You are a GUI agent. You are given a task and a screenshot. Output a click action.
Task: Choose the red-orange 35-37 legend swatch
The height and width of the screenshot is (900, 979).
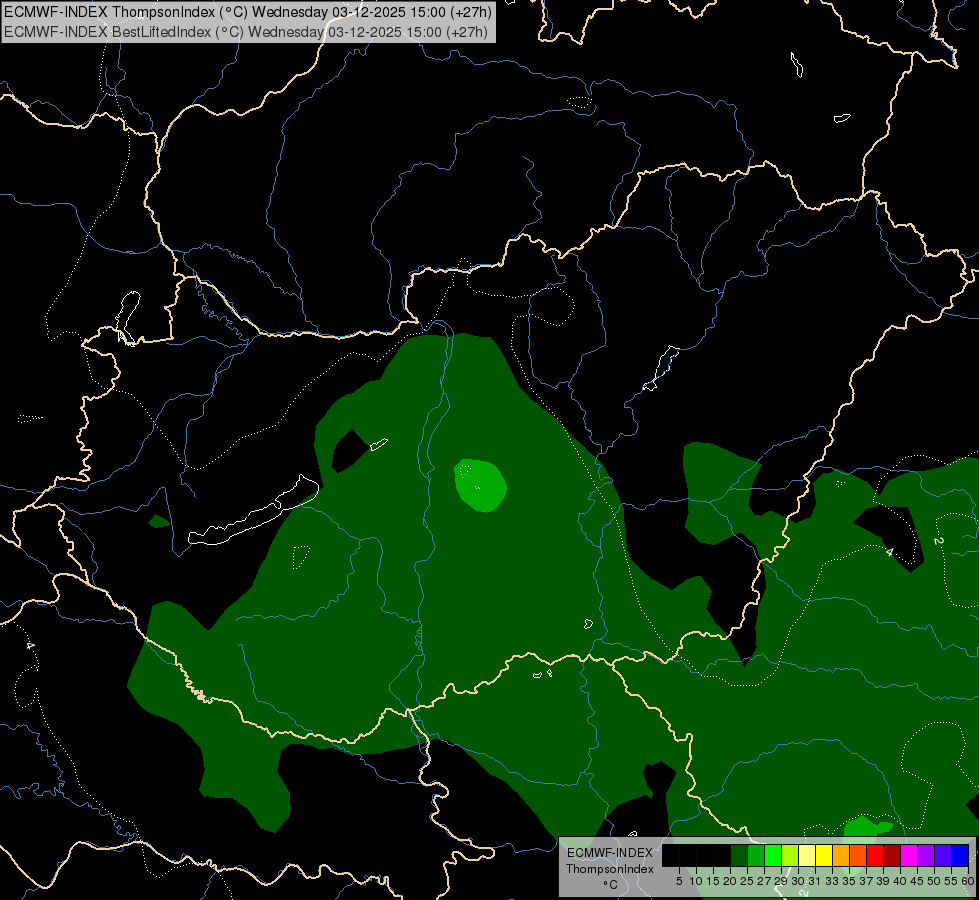point(858,855)
